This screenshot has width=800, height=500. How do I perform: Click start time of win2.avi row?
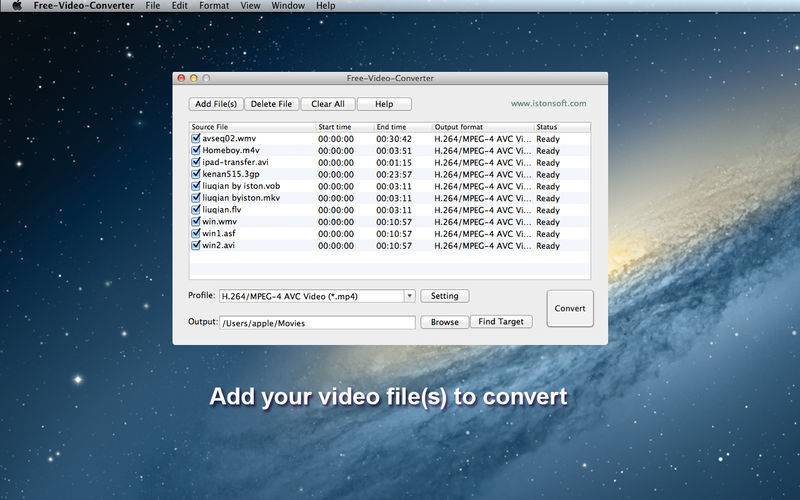(x=336, y=246)
